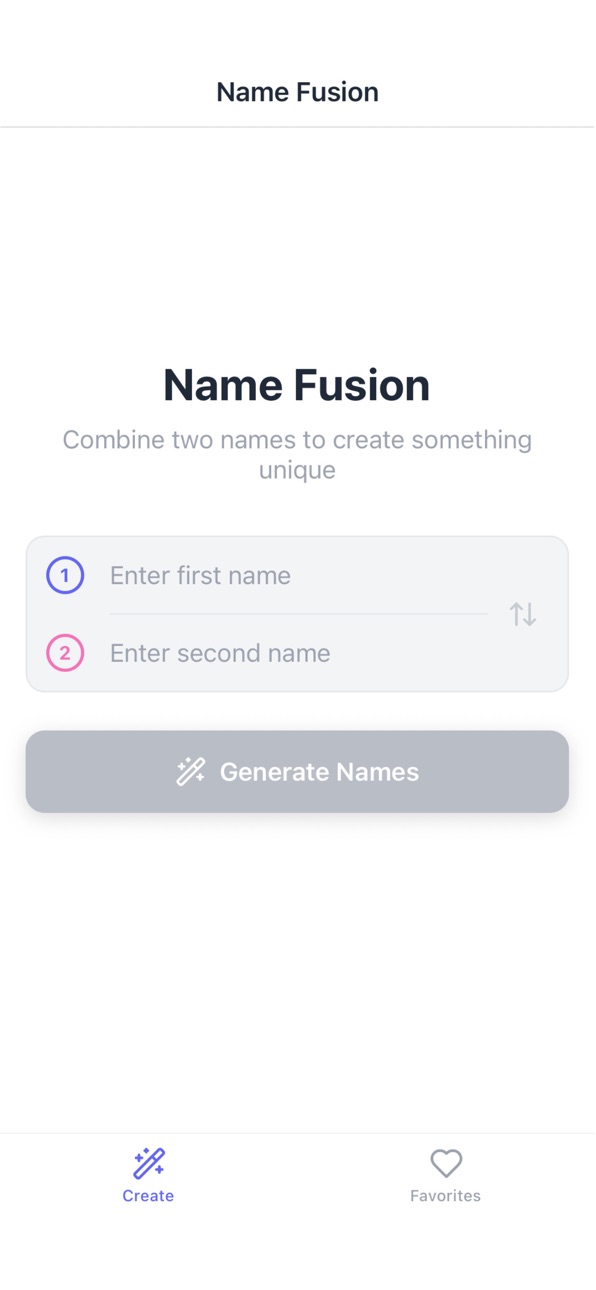
Task: Select the Create label text
Action: (x=148, y=1195)
